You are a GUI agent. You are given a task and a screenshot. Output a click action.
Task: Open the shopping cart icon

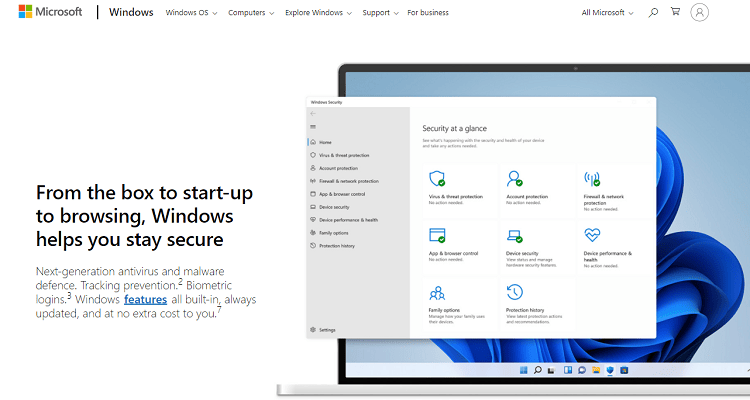[675, 11]
